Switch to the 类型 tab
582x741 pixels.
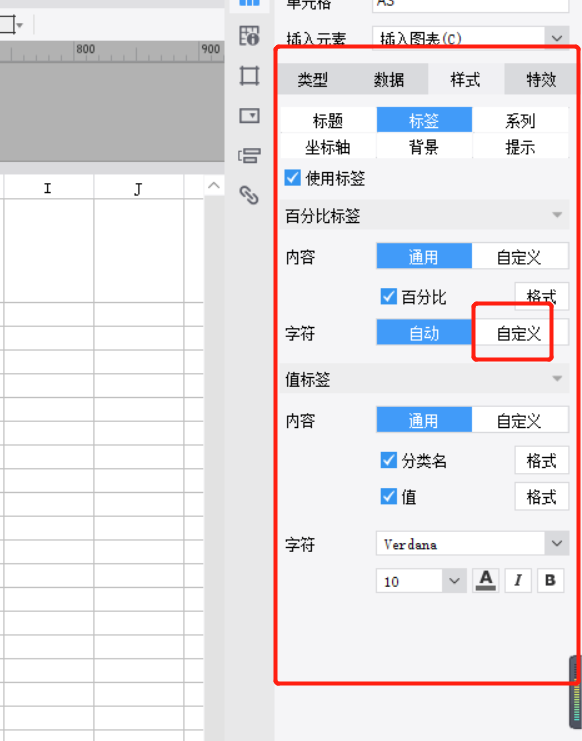point(312,79)
